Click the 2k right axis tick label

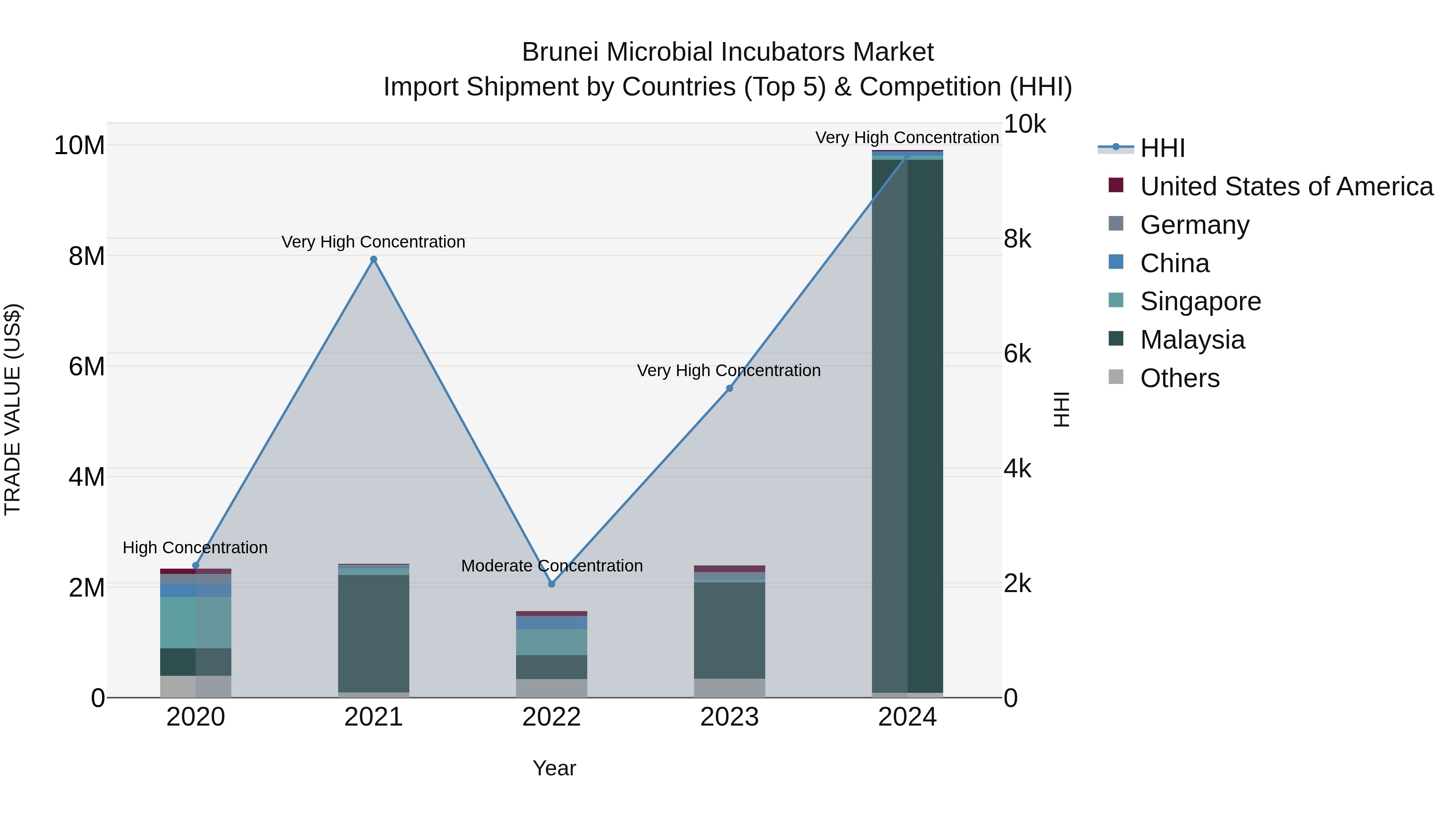(x=1018, y=583)
